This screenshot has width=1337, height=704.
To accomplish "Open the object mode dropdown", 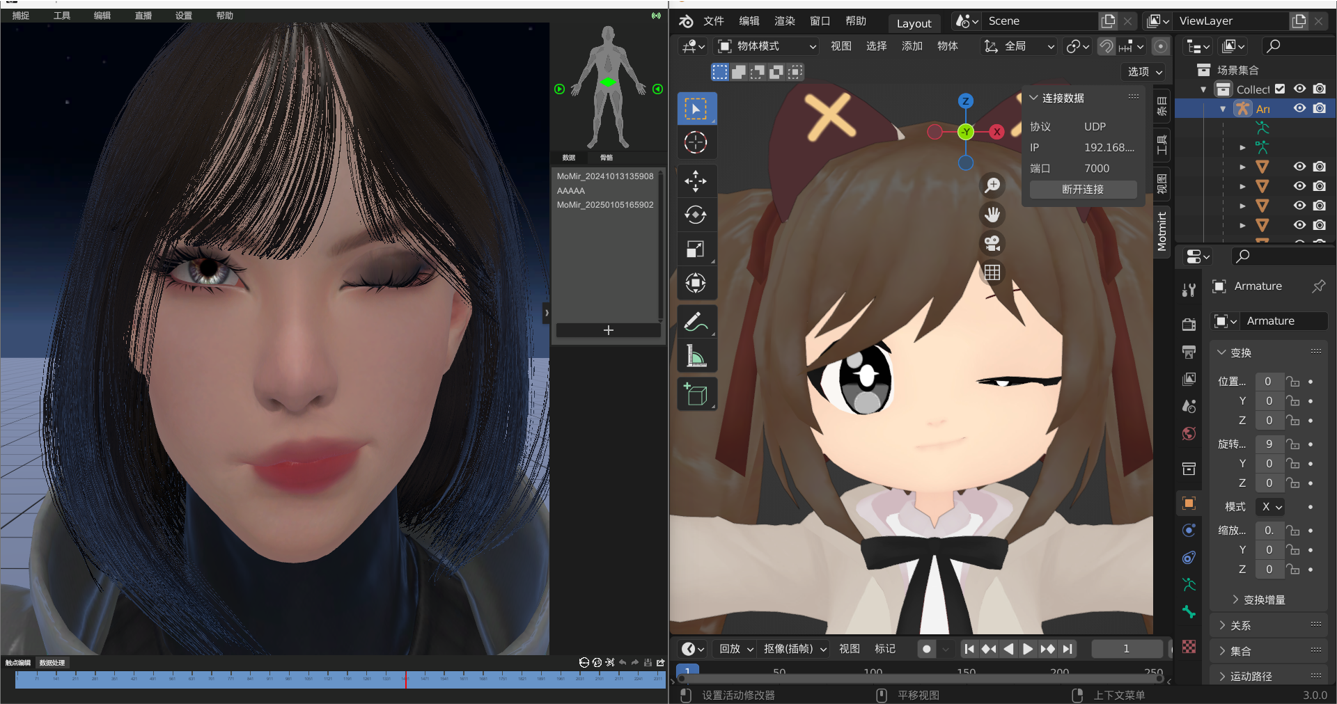I will coord(766,46).
